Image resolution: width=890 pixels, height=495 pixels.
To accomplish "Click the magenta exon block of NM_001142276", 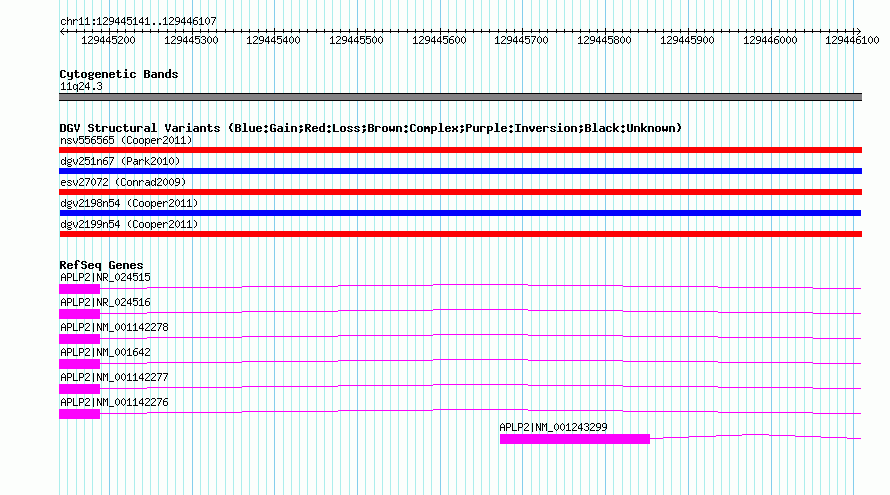I will coord(79,414).
